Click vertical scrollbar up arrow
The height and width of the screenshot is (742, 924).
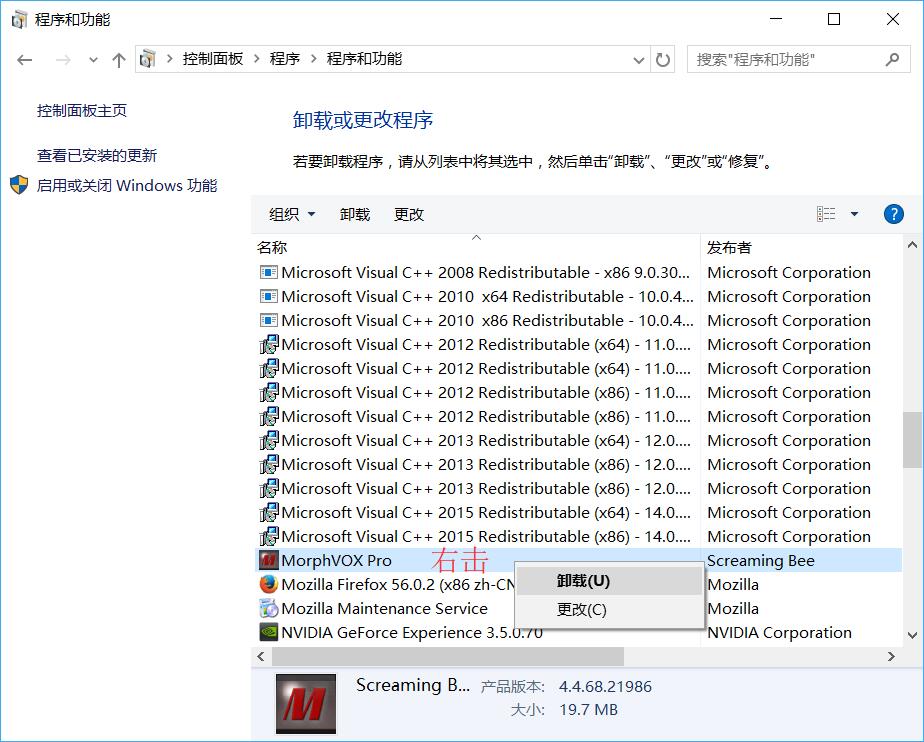tap(912, 245)
